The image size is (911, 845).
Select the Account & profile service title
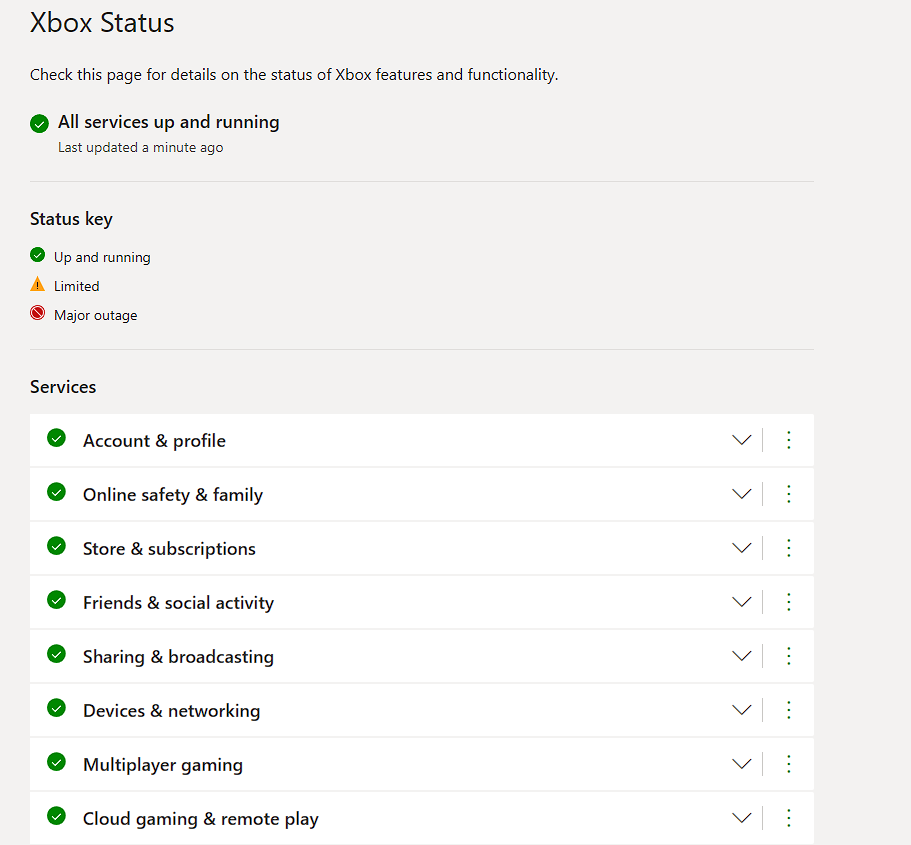tap(154, 441)
